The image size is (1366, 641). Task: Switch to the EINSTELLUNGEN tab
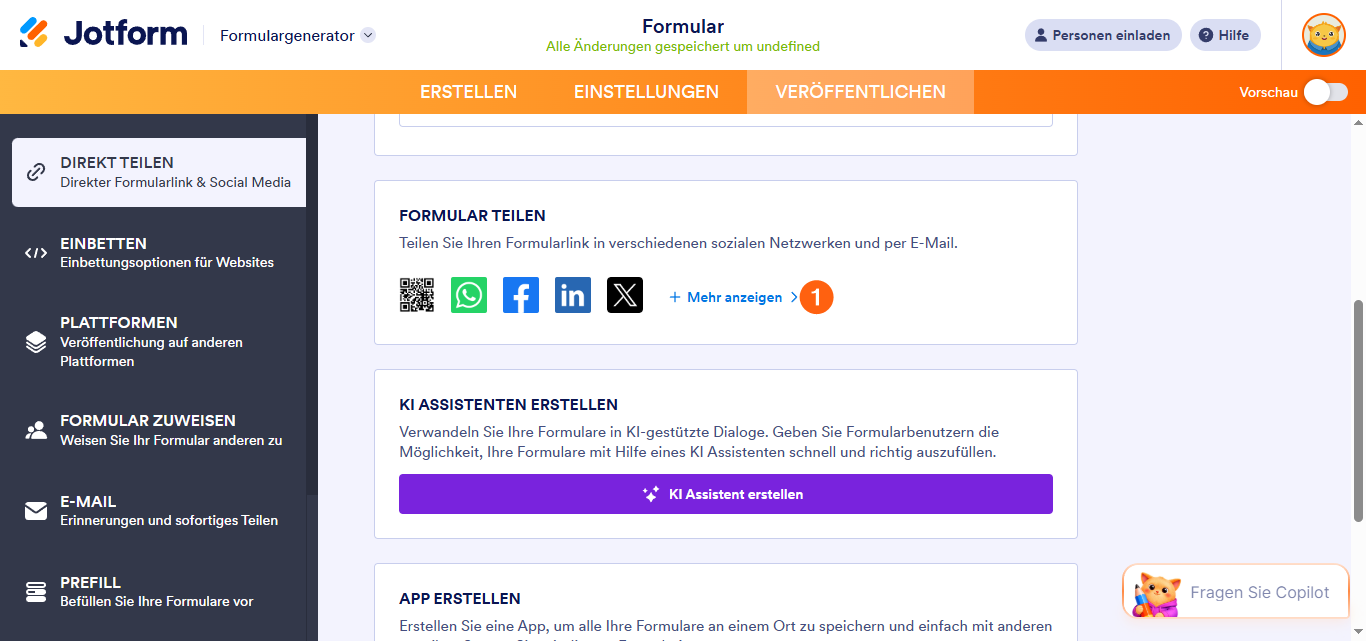pyautogui.click(x=646, y=92)
